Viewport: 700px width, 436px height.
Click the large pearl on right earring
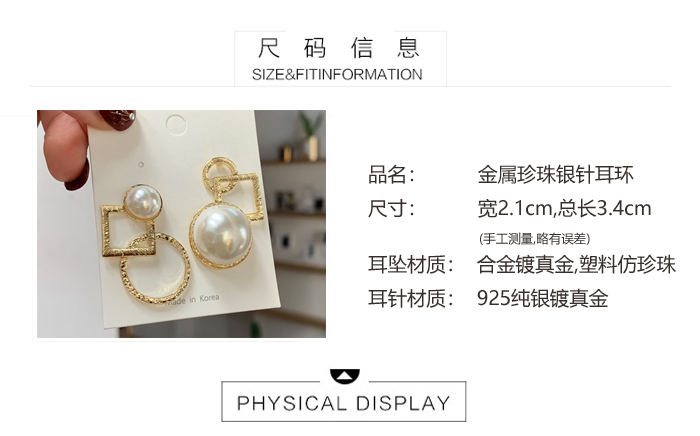pos(222,235)
